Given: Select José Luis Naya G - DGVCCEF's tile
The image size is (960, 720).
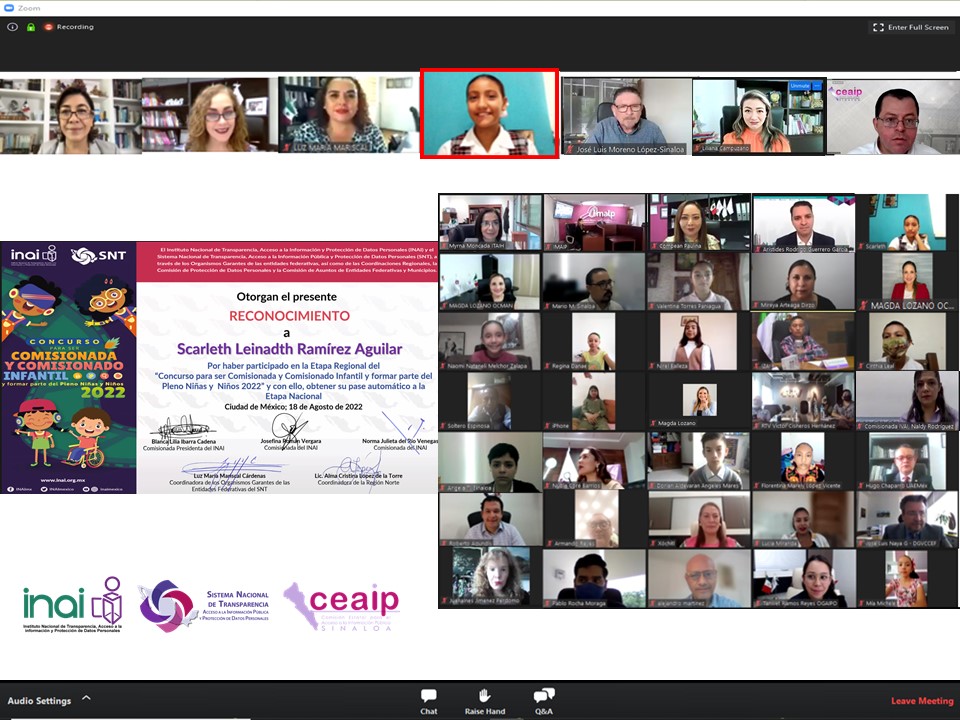Looking at the screenshot, I should tap(907, 520).
